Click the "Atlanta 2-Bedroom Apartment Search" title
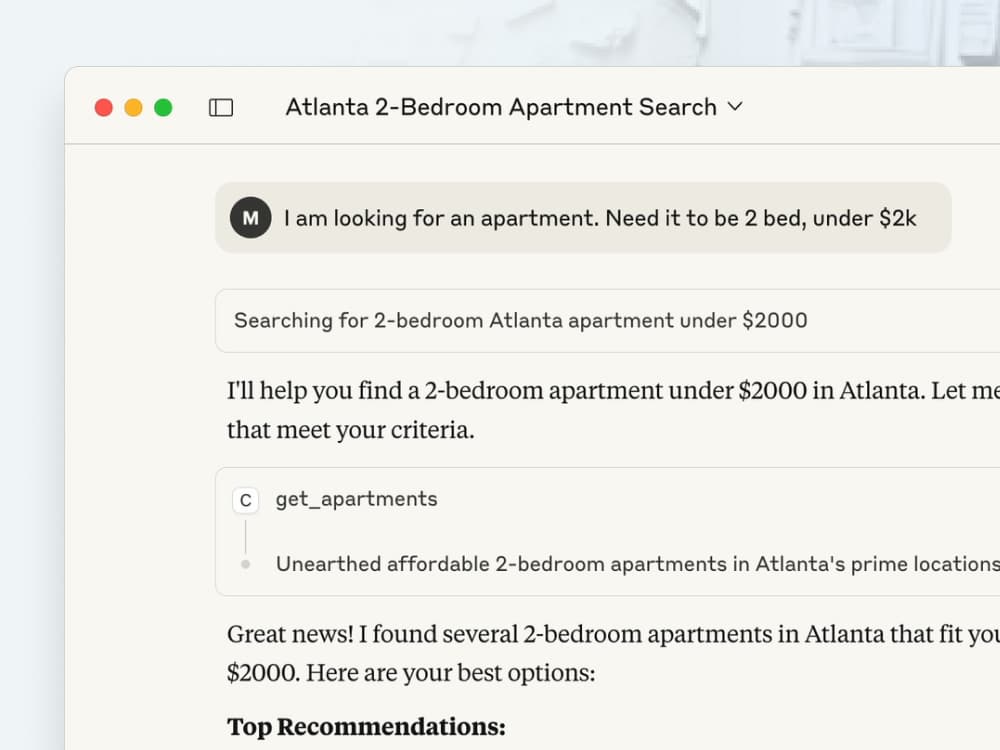This screenshot has height=750, width=1000. point(500,107)
